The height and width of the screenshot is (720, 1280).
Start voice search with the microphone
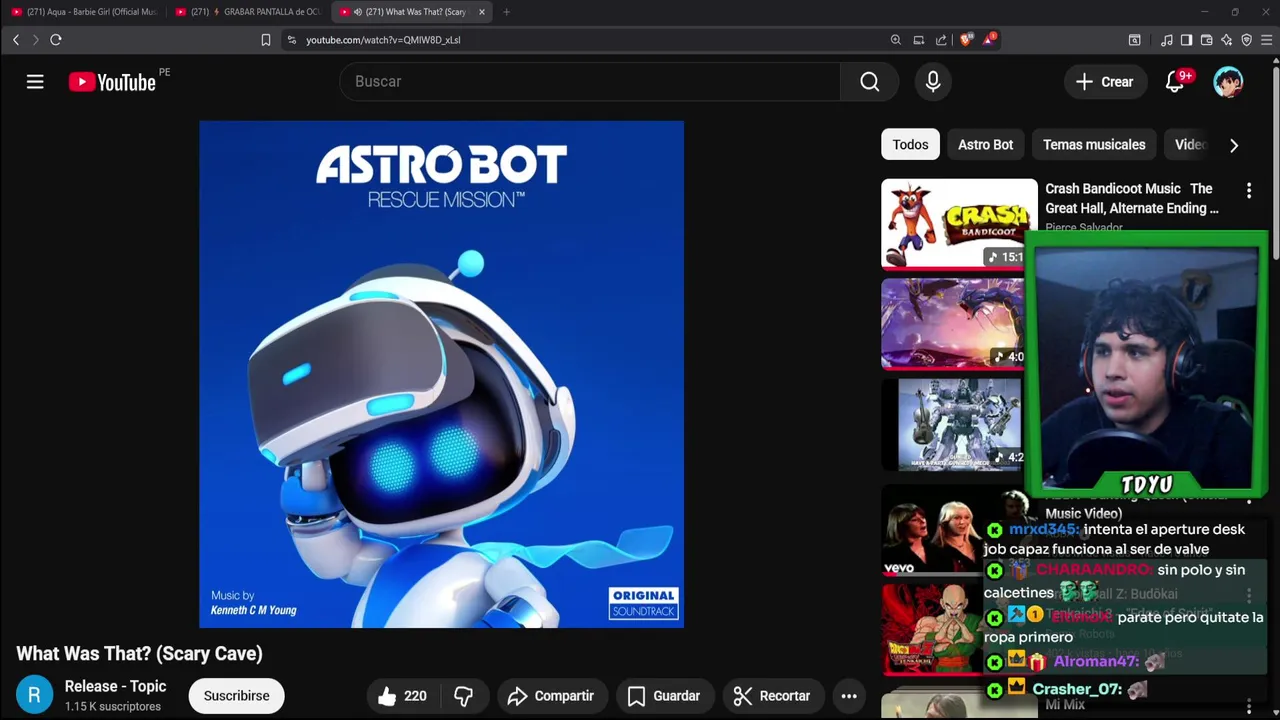[933, 82]
